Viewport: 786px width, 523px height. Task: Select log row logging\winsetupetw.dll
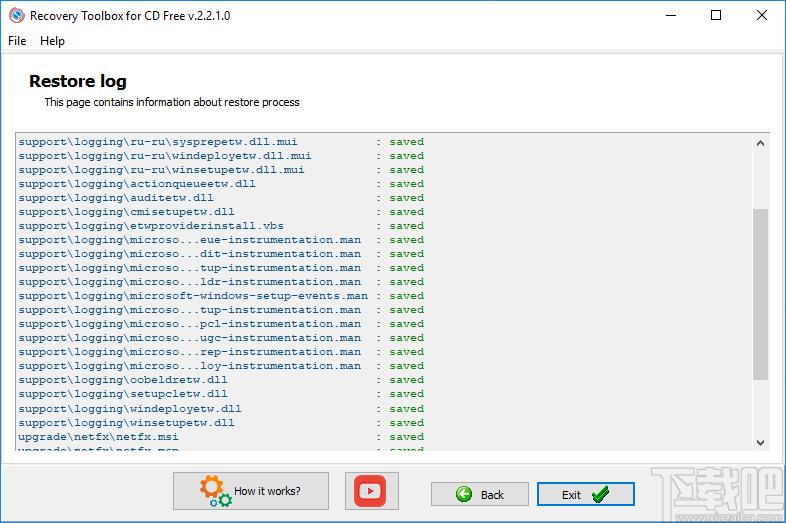click(x=221, y=423)
